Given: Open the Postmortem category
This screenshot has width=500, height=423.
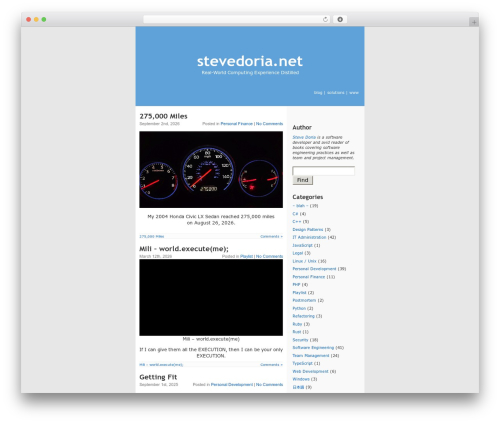Looking at the screenshot, I should click(x=304, y=300).
